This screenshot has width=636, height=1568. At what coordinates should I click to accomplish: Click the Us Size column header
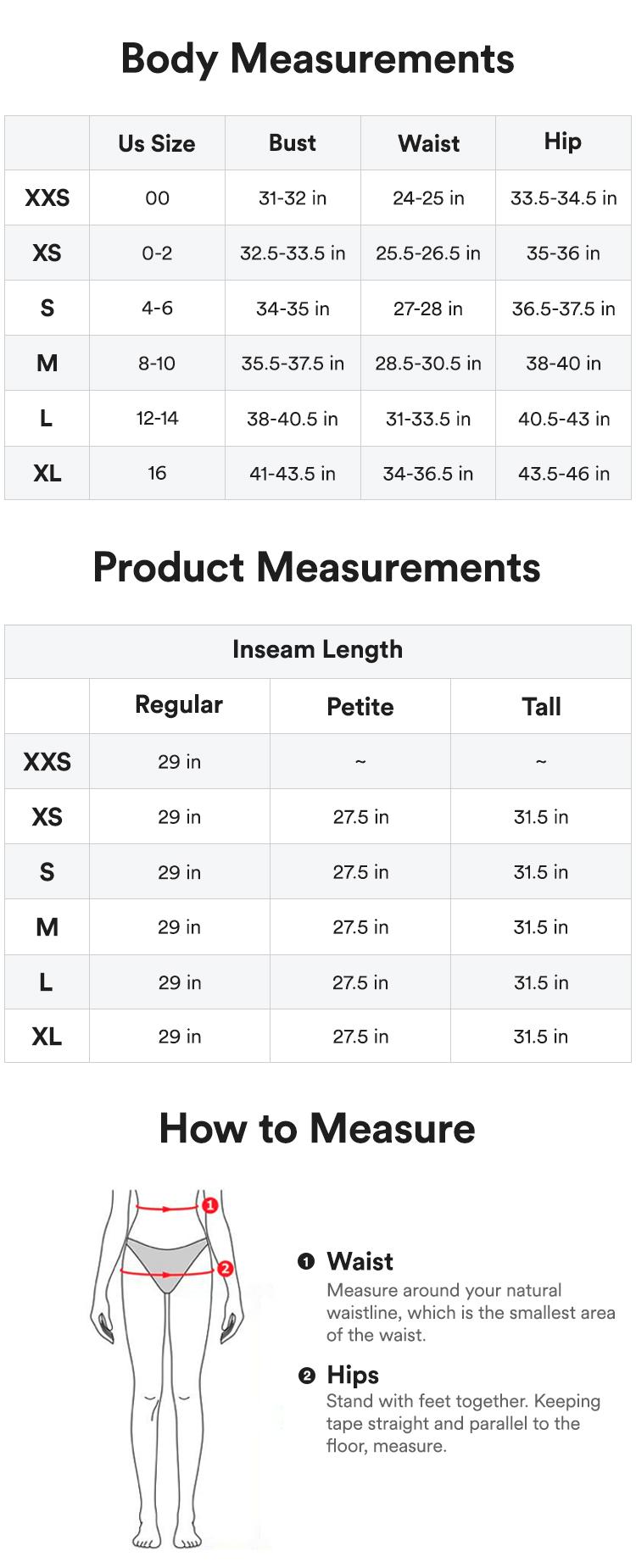pyautogui.click(x=157, y=143)
